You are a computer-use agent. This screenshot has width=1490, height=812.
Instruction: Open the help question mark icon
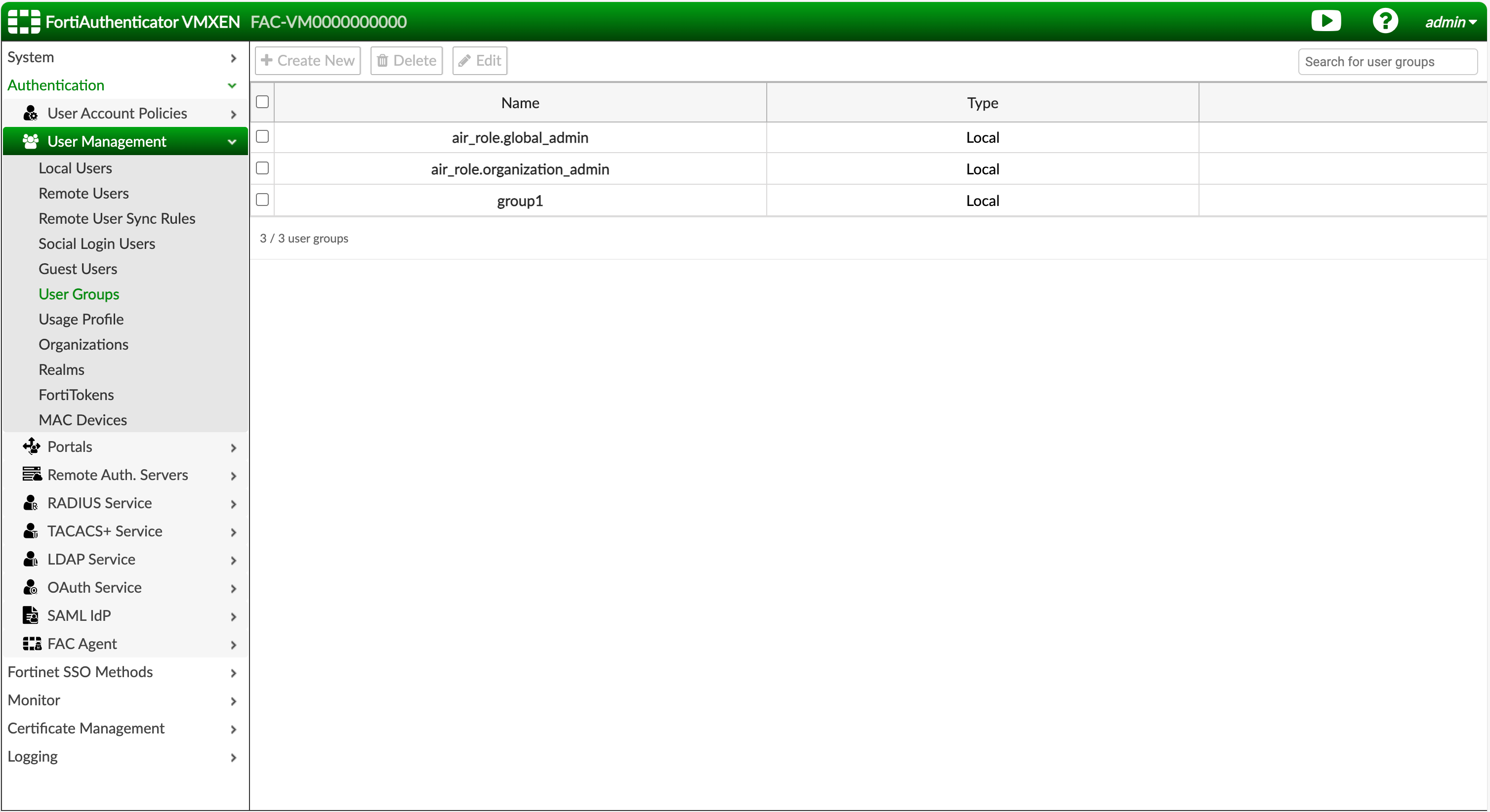point(1385,21)
